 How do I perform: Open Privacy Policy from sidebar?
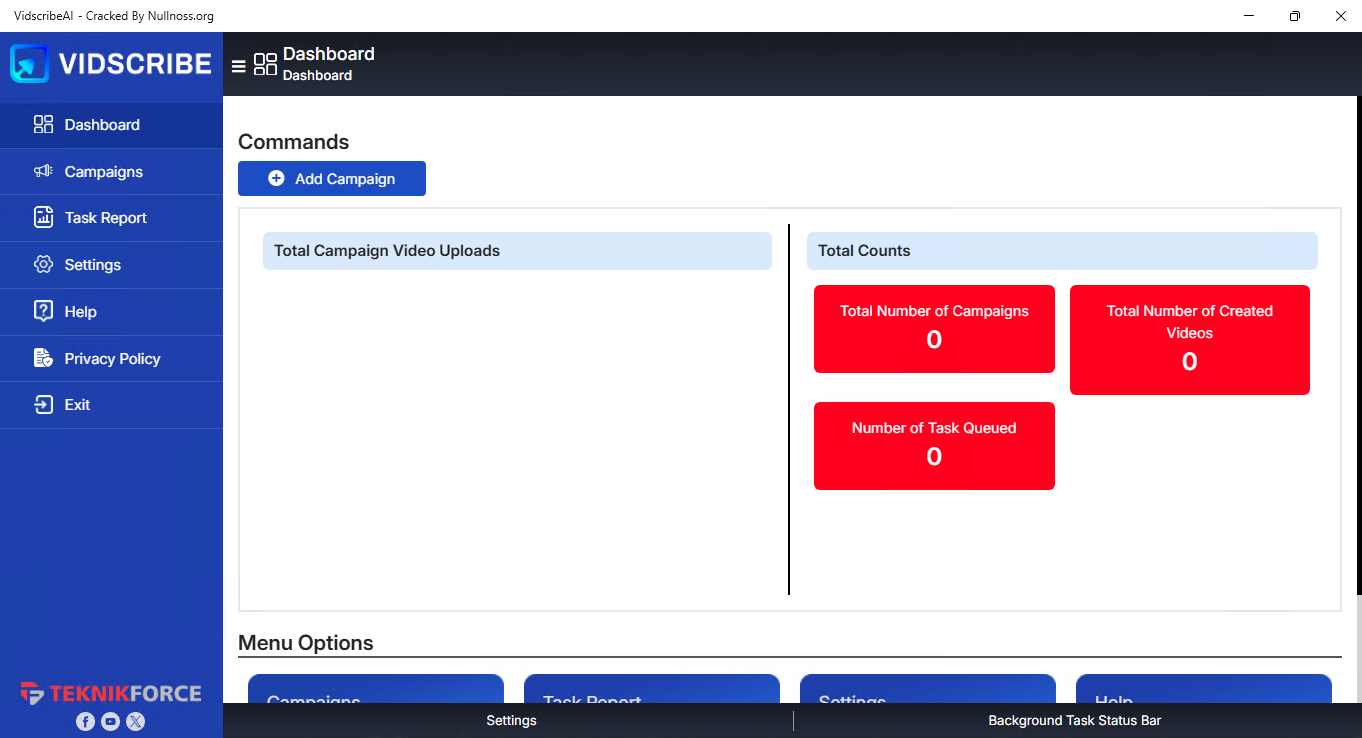coord(111,359)
